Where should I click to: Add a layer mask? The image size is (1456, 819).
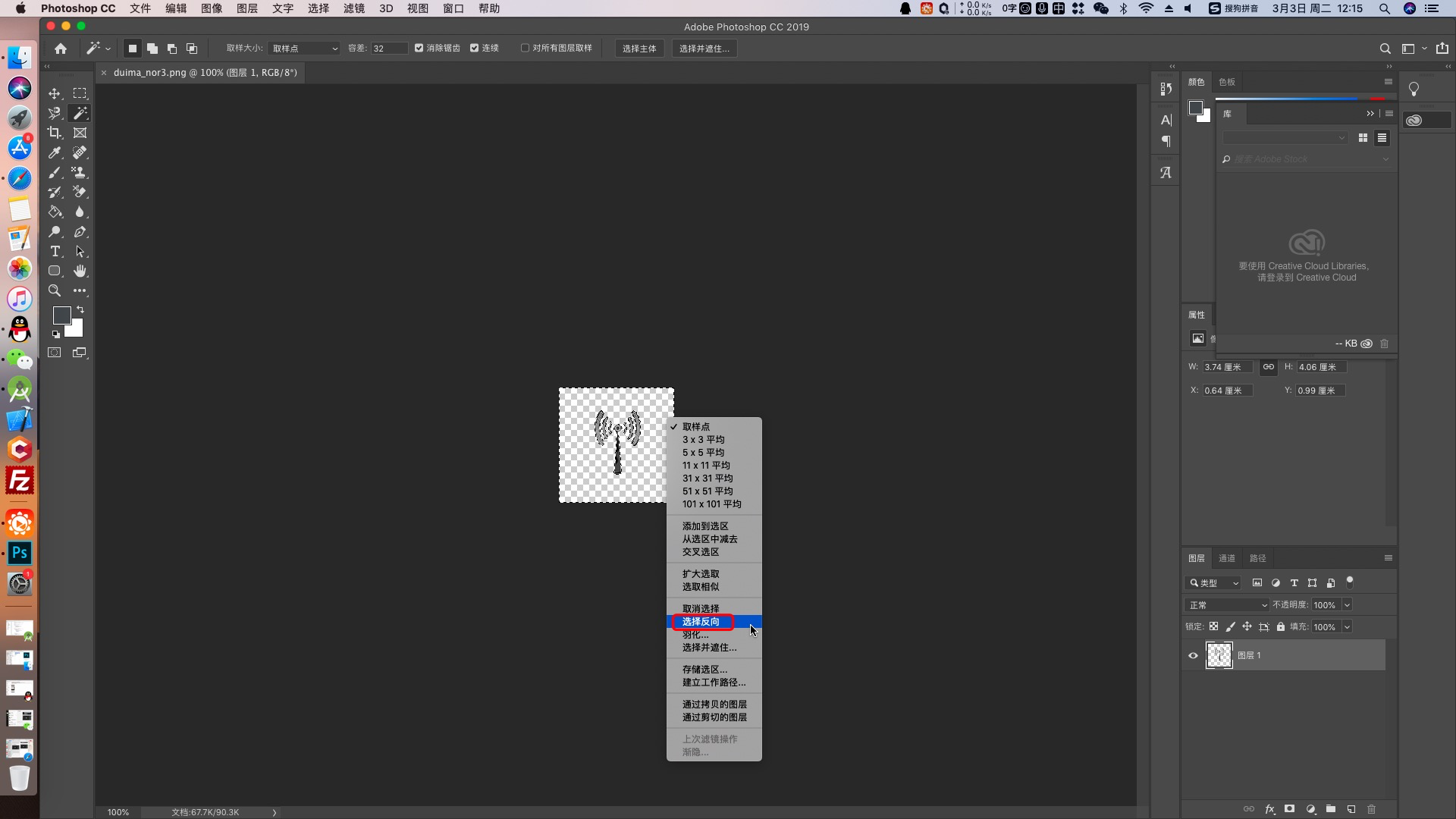[1289, 809]
